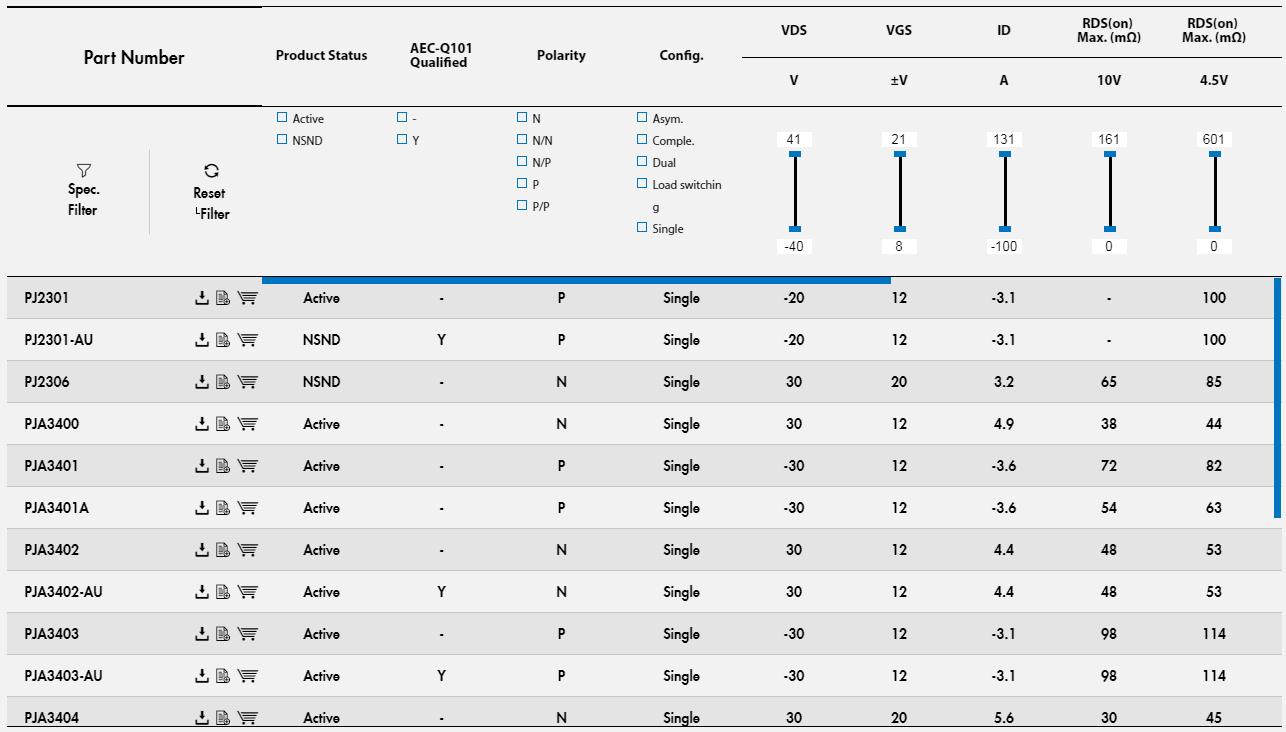Open the Spec. Filter funnel

click(x=84, y=171)
